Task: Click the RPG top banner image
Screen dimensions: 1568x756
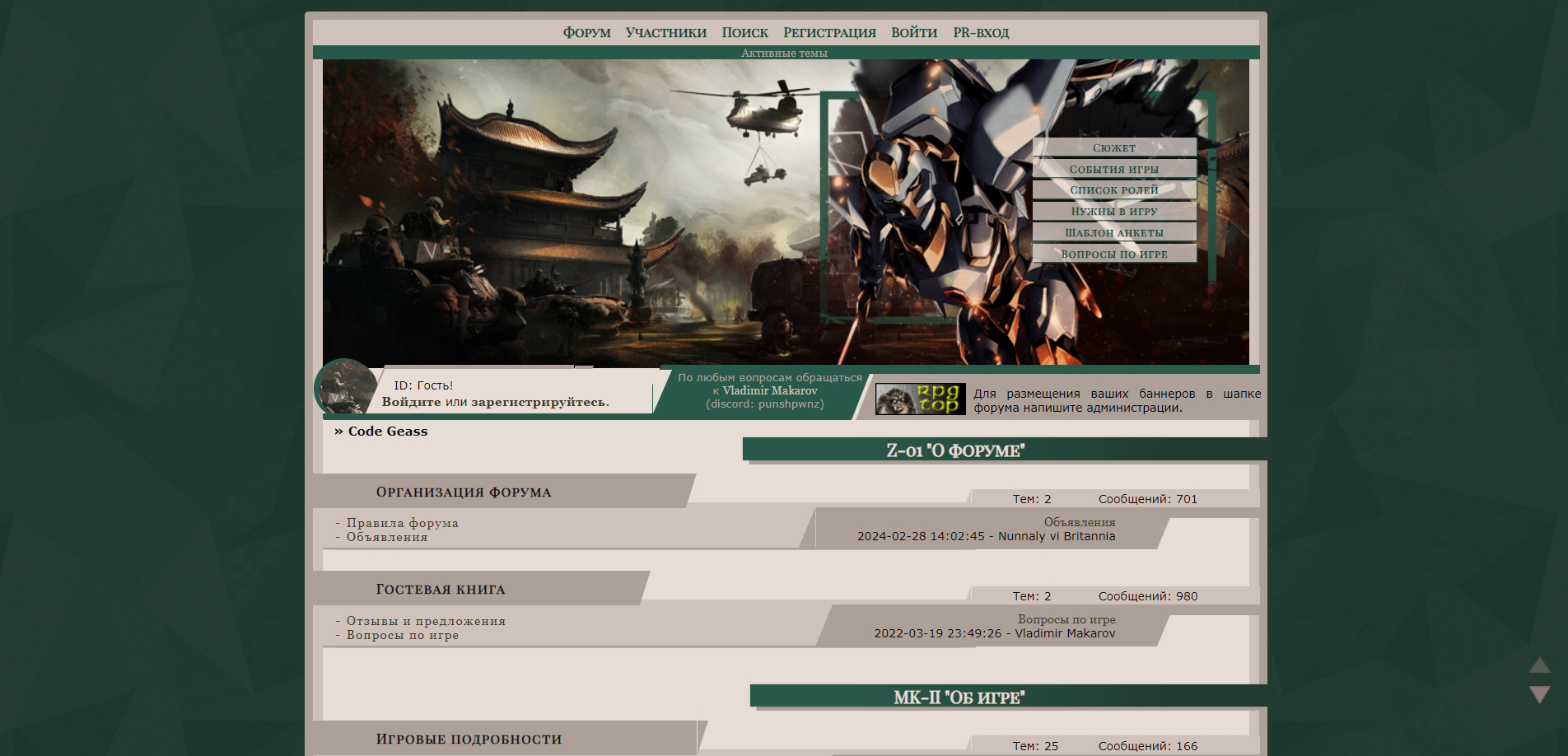Action: pos(920,399)
